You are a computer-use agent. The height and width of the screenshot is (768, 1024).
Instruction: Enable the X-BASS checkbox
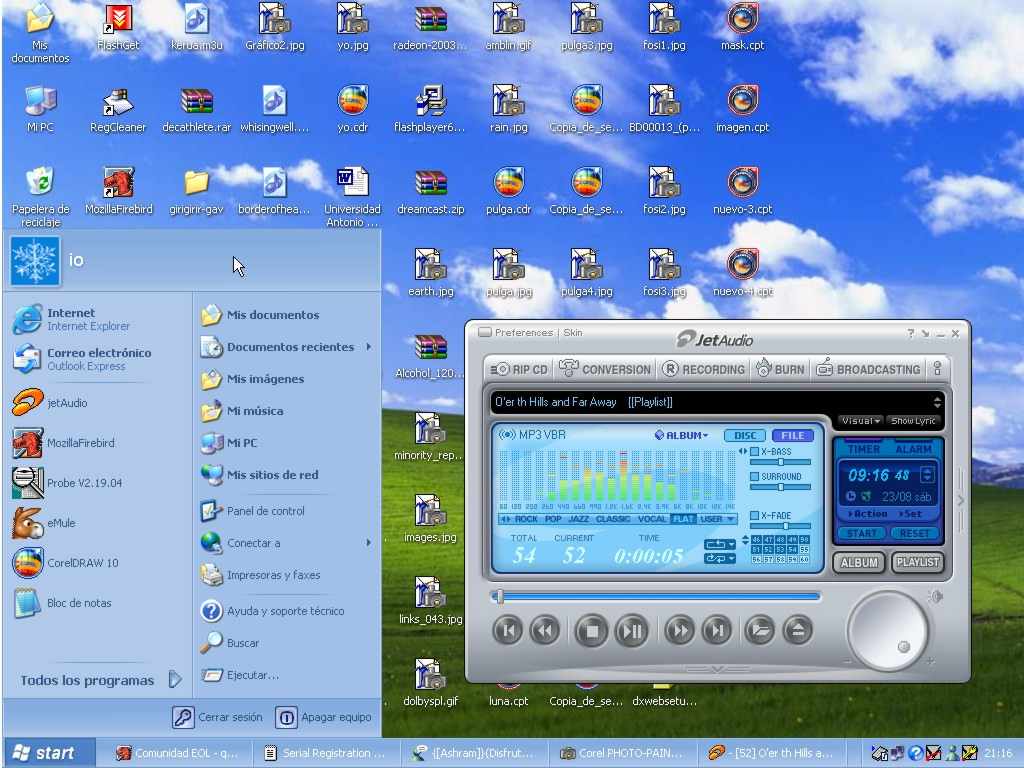[755, 452]
